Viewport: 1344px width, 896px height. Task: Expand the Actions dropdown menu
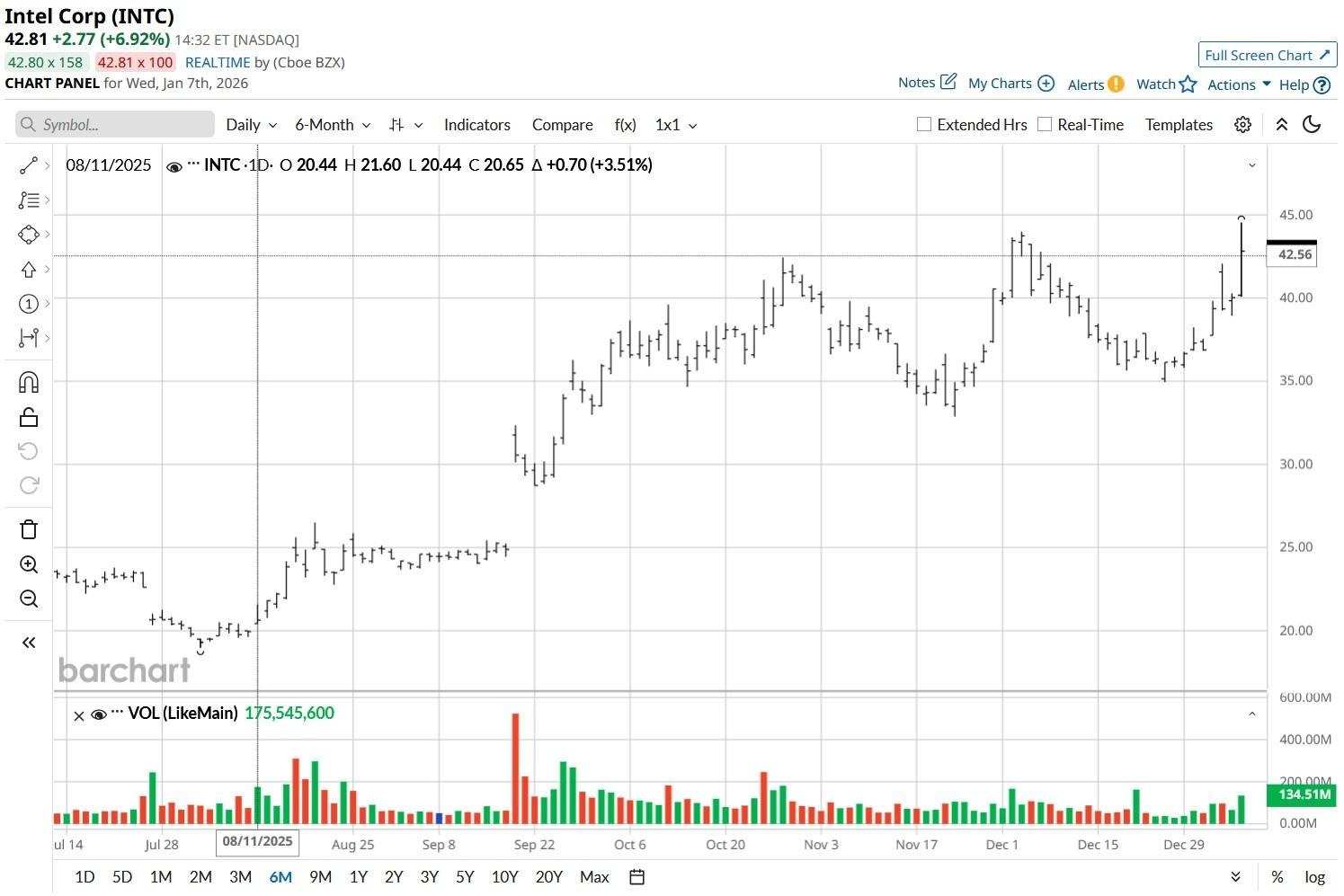pyautogui.click(x=1239, y=84)
